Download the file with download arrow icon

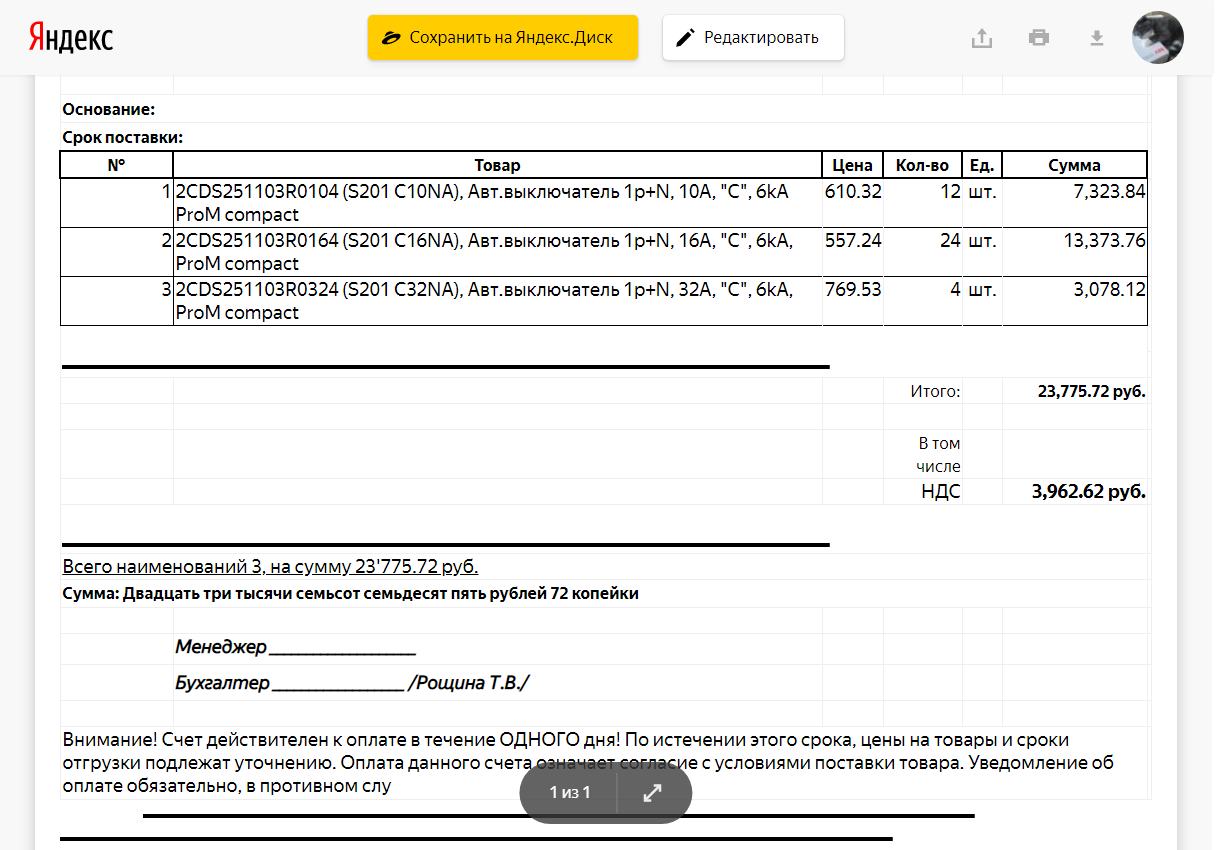pyautogui.click(x=1097, y=38)
